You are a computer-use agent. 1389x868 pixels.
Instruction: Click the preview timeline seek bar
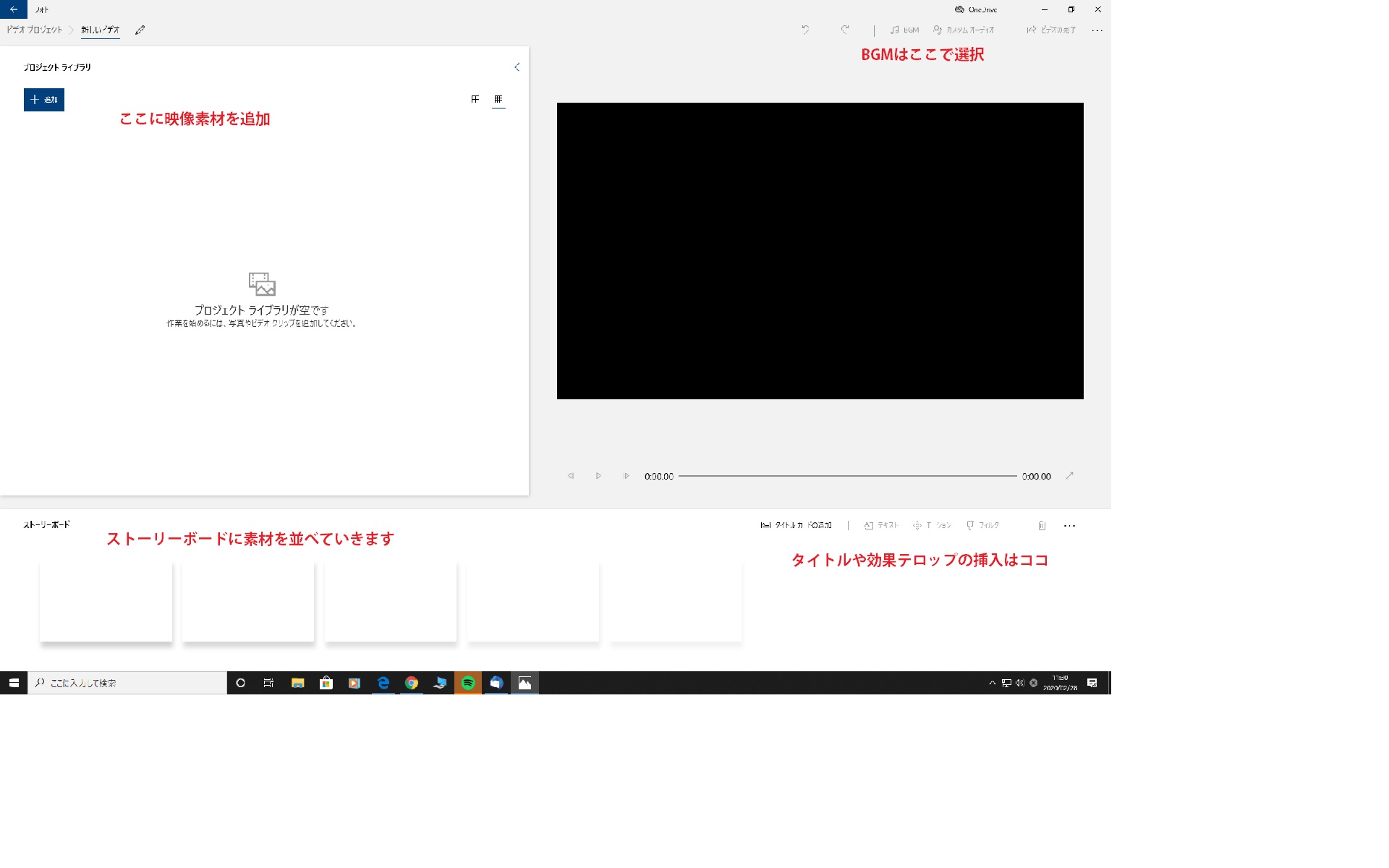(x=847, y=476)
